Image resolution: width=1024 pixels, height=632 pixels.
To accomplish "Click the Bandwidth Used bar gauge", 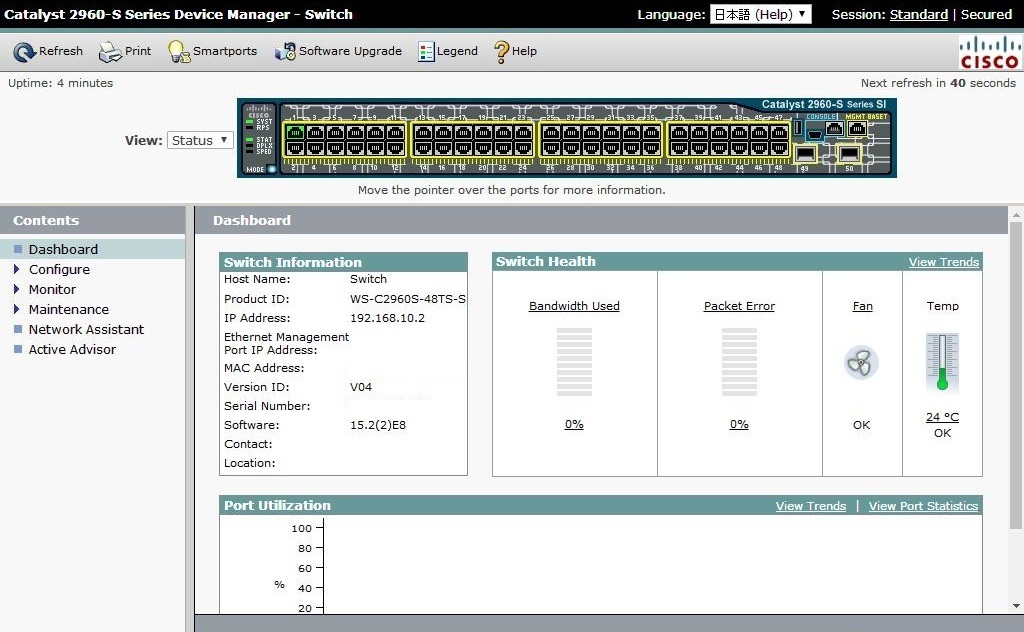I will tap(575, 362).
